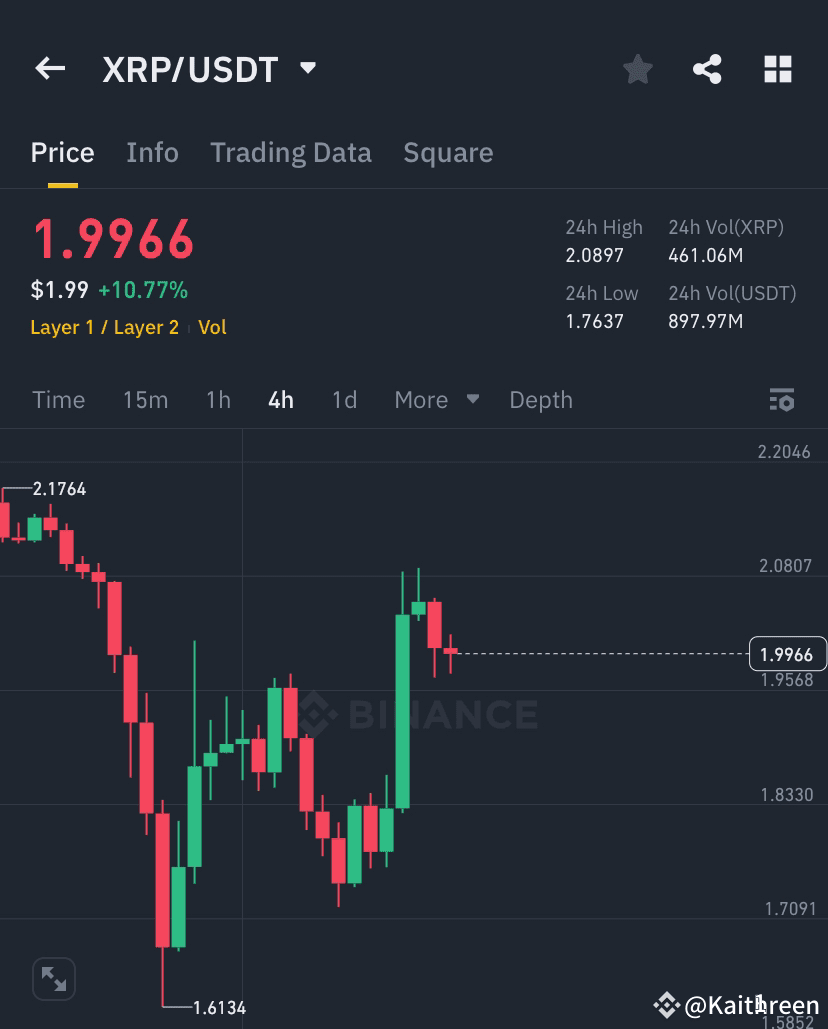The image size is (828, 1029).
Task: Select the 1h timeframe
Action: pos(218,399)
